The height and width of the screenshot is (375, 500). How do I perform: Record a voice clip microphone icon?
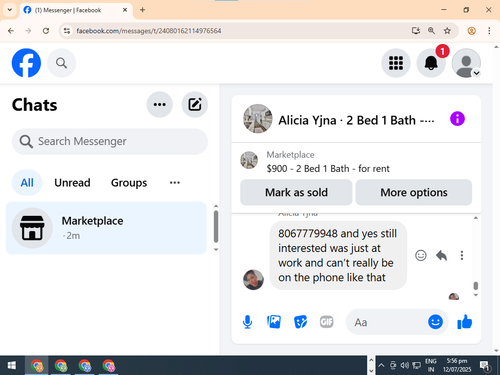247,322
